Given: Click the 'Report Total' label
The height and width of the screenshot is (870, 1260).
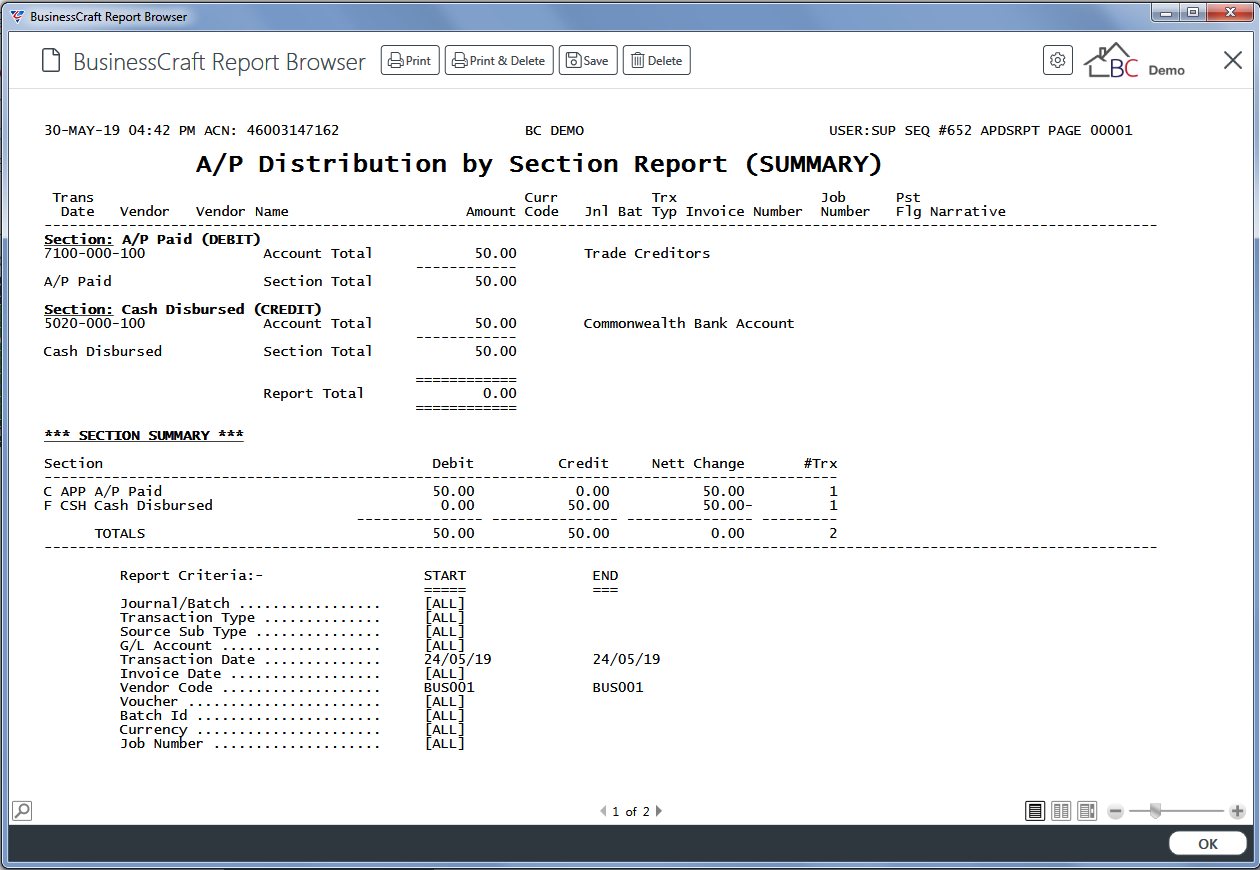Looking at the screenshot, I should coord(314,393).
